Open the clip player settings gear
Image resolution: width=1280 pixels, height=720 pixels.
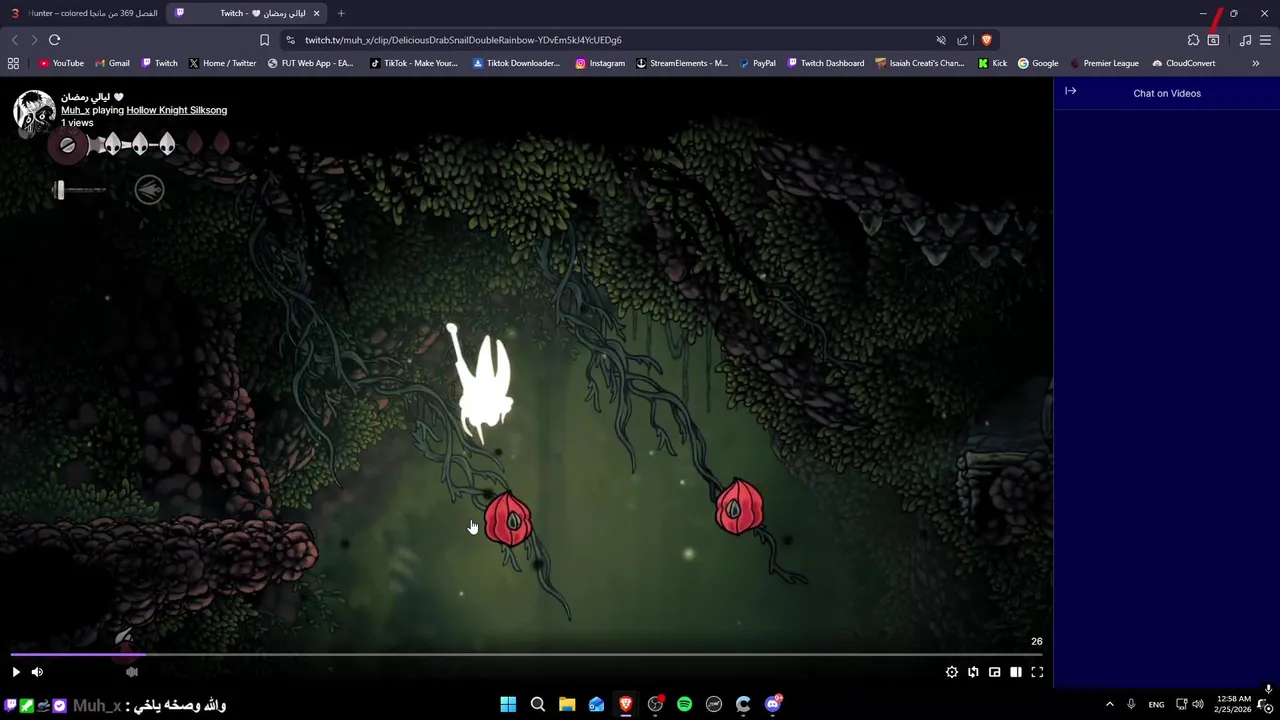pyautogui.click(x=952, y=672)
